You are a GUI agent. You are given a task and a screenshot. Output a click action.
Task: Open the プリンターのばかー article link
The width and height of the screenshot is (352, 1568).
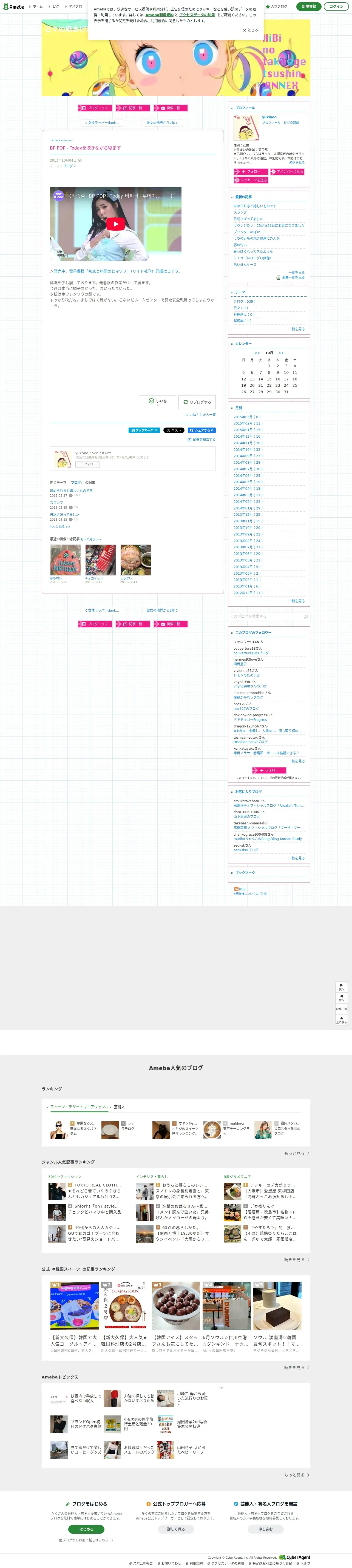[x=248, y=232]
